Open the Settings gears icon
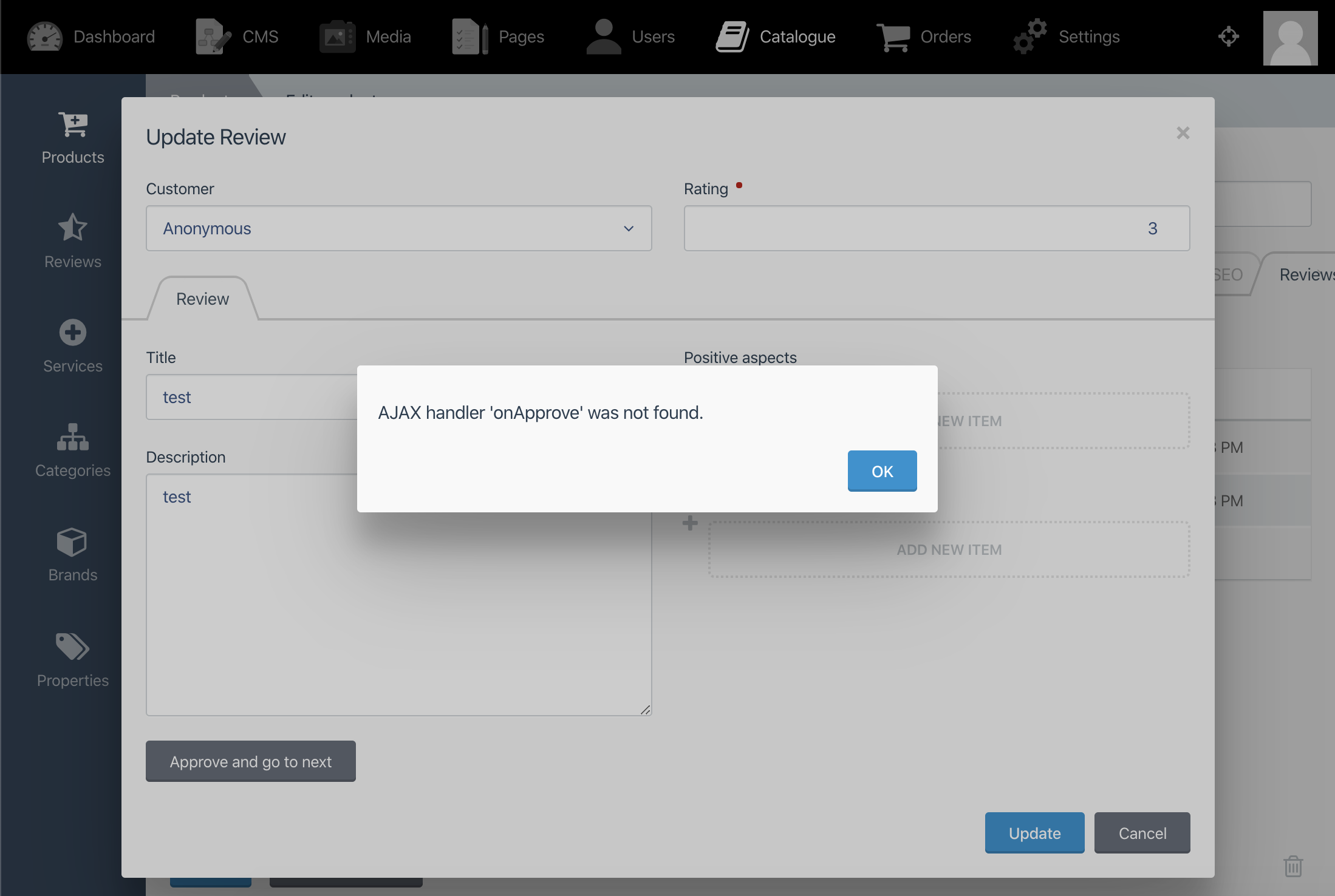Viewport: 1335px width, 896px height. coord(1030,37)
